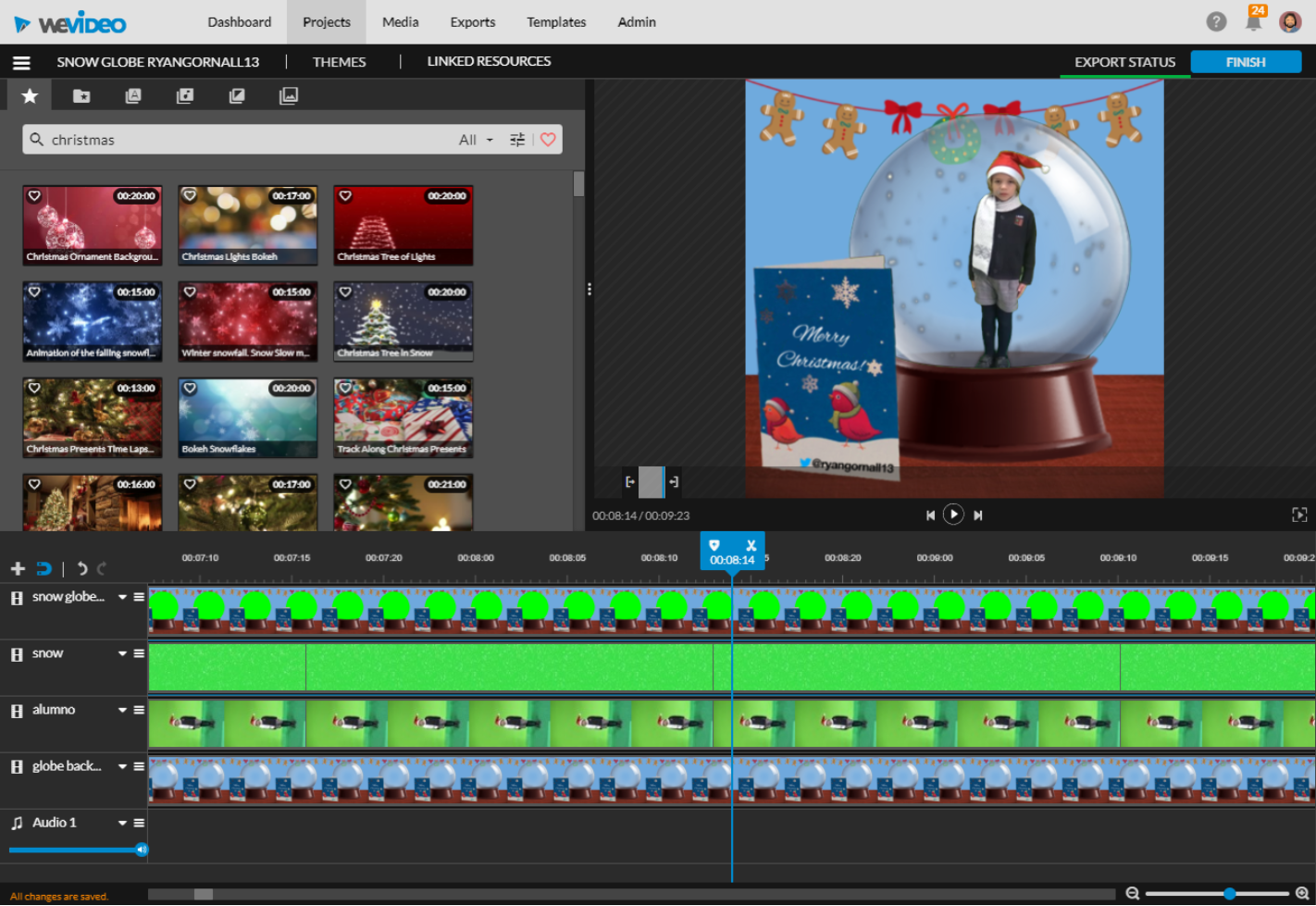The image size is (1316, 906).
Task: Click the media library vertical scrollbar
Action: pyautogui.click(x=578, y=183)
